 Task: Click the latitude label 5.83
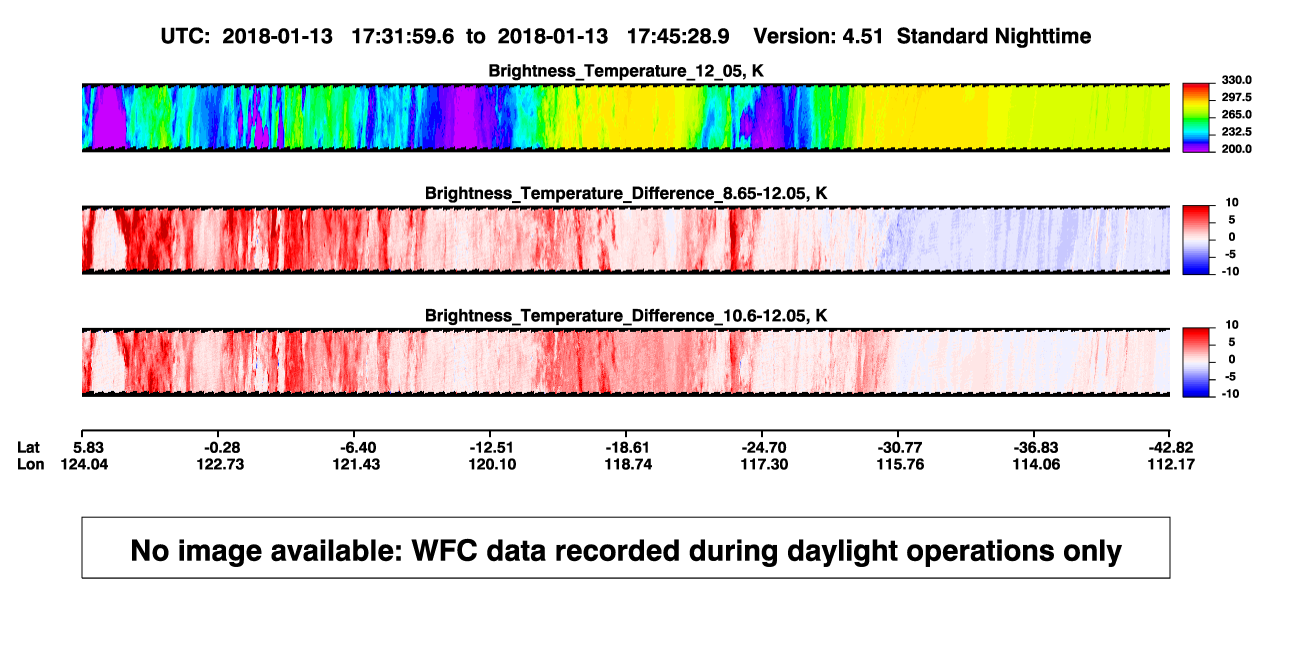tap(96, 447)
